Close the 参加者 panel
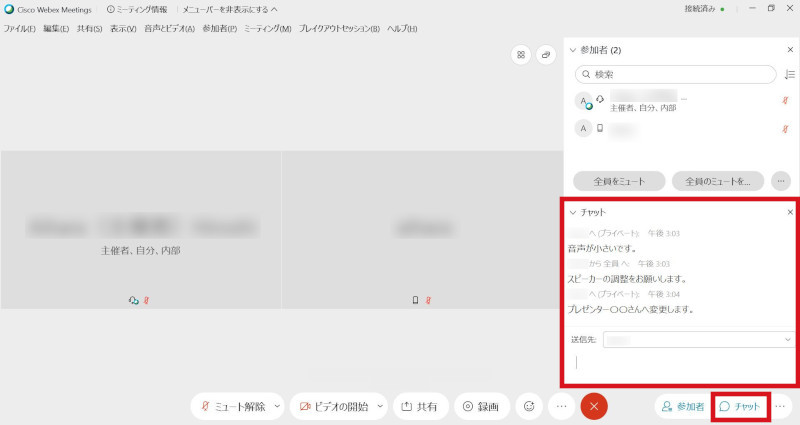Viewport: 800px width, 425px height. click(790, 49)
